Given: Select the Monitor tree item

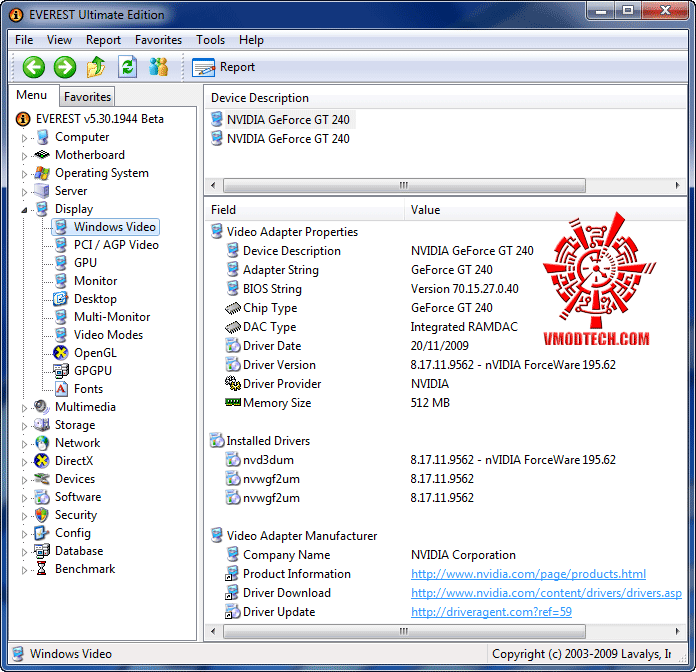Looking at the screenshot, I should [x=95, y=281].
